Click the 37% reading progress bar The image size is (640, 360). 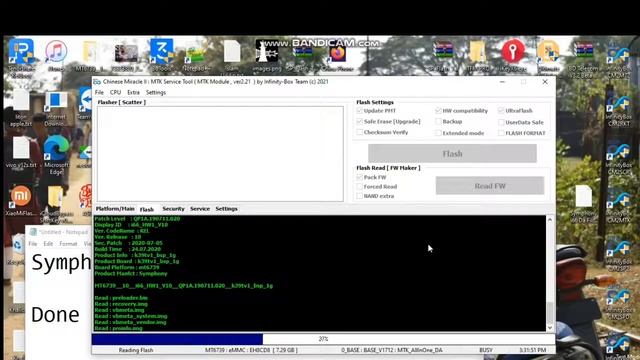click(x=323, y=339)
